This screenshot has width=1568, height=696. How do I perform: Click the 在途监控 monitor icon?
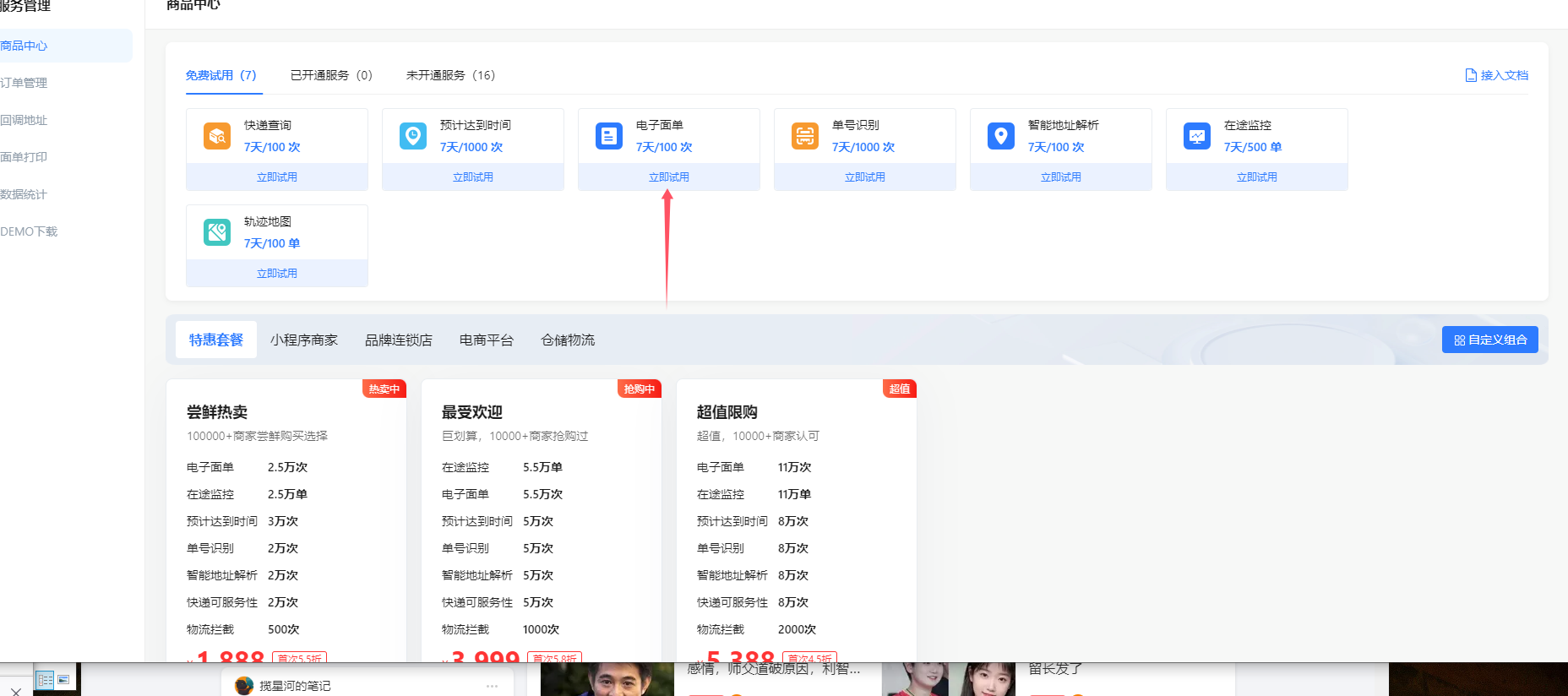coord(1197,136)
